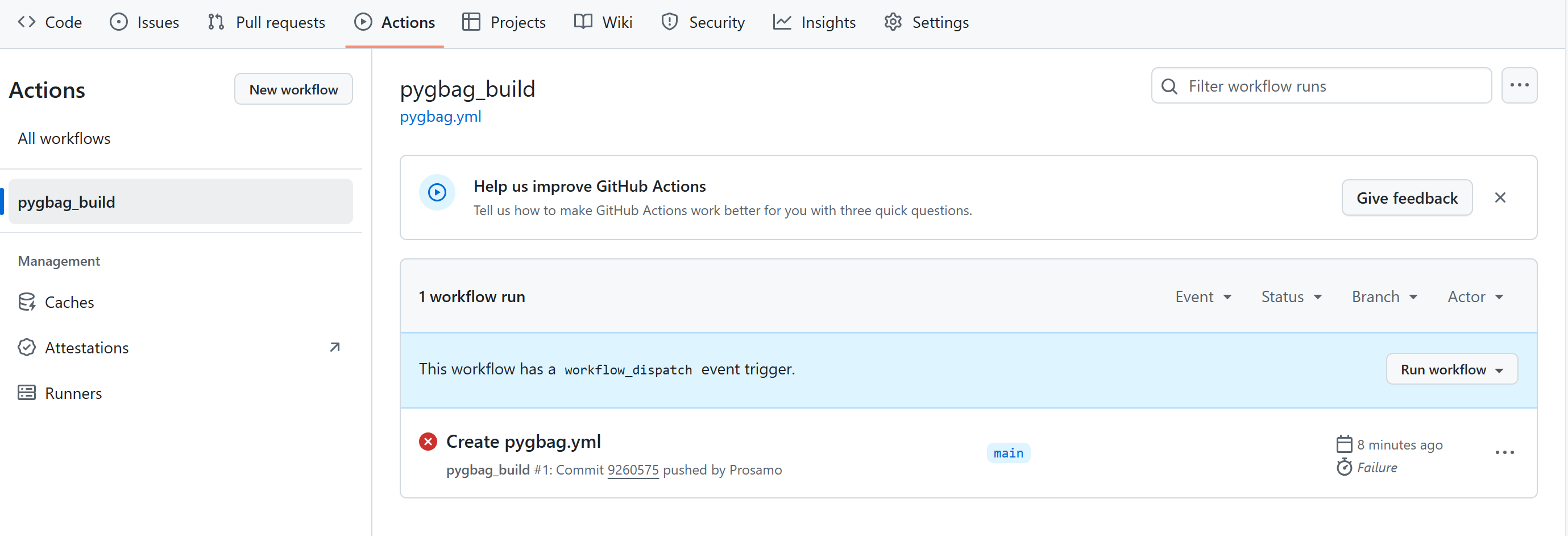The image size is (1568, 536).
Task: Click the Filter workflow runs search field
Action: [1327, 86]
